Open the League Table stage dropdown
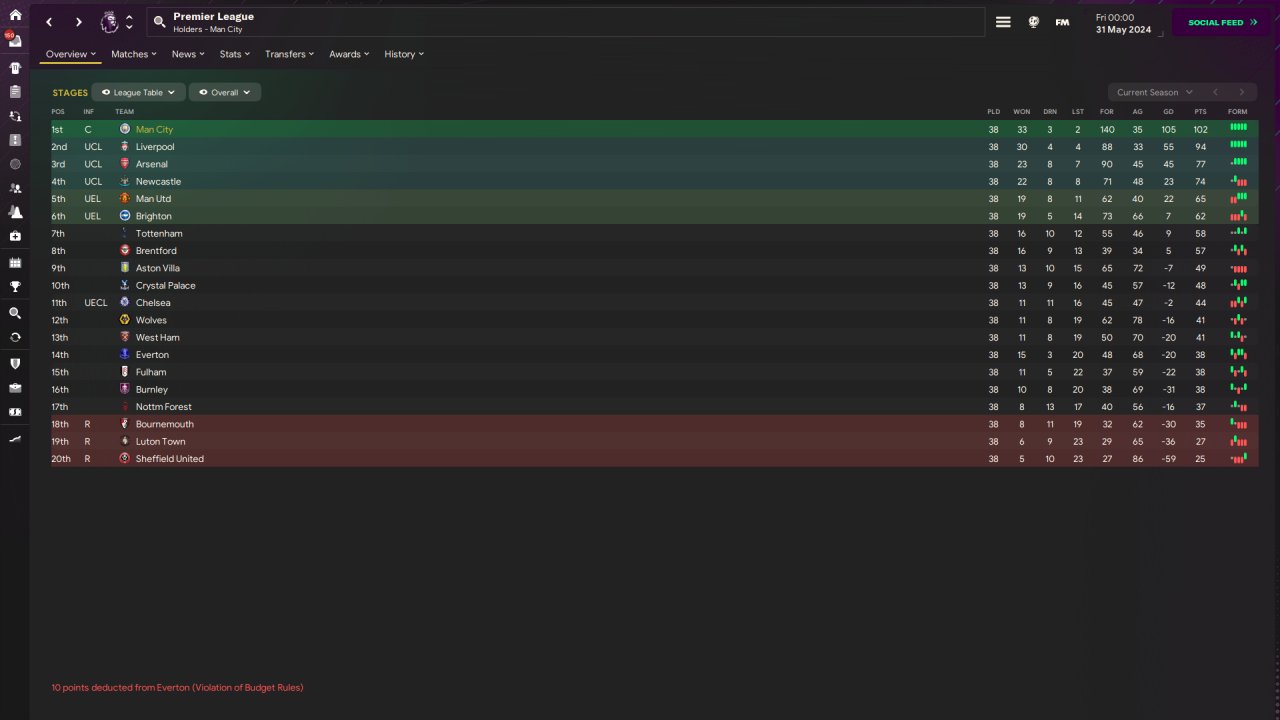Screen dimensions: 1280x720 (138, 92)
